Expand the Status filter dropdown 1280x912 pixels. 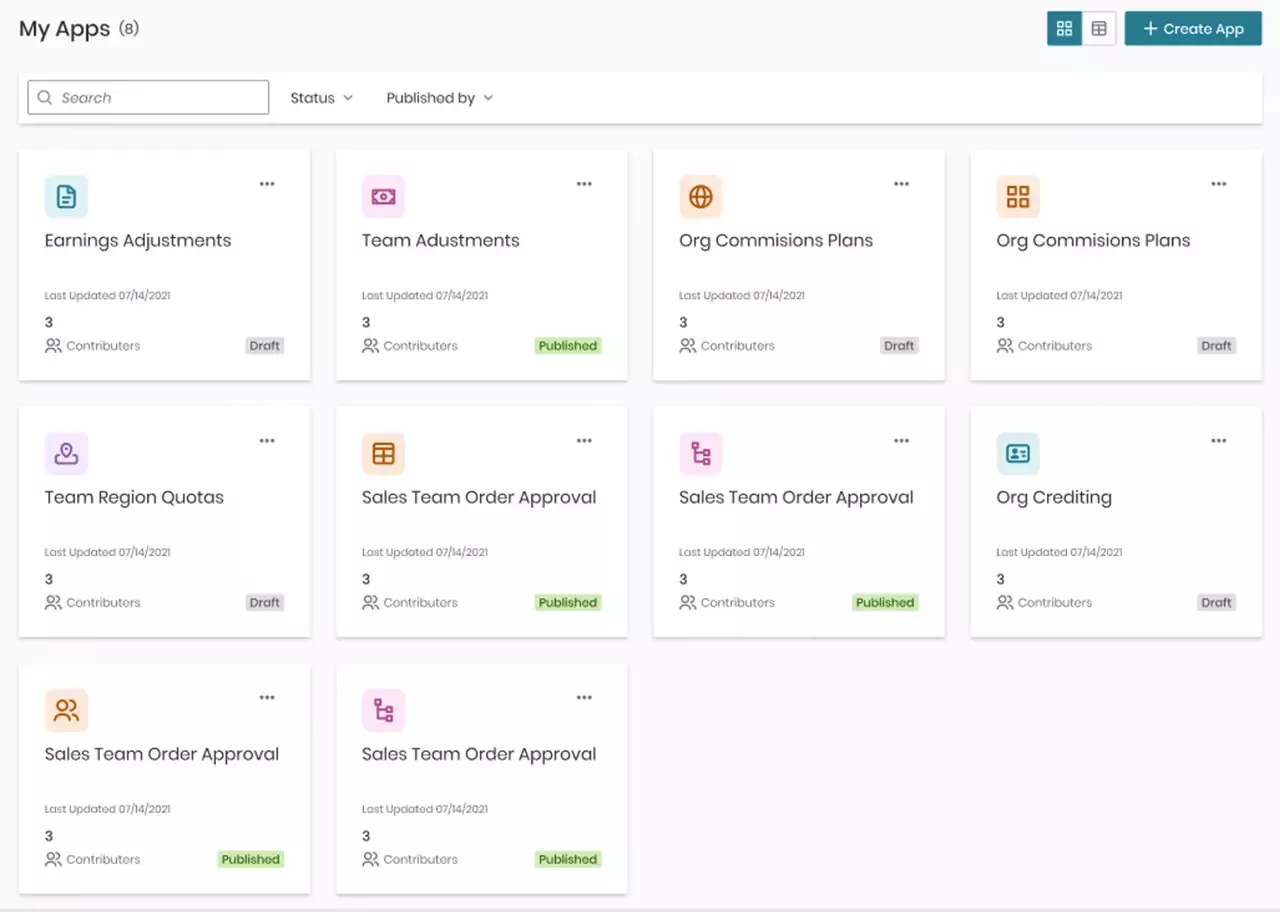[322, 98]
